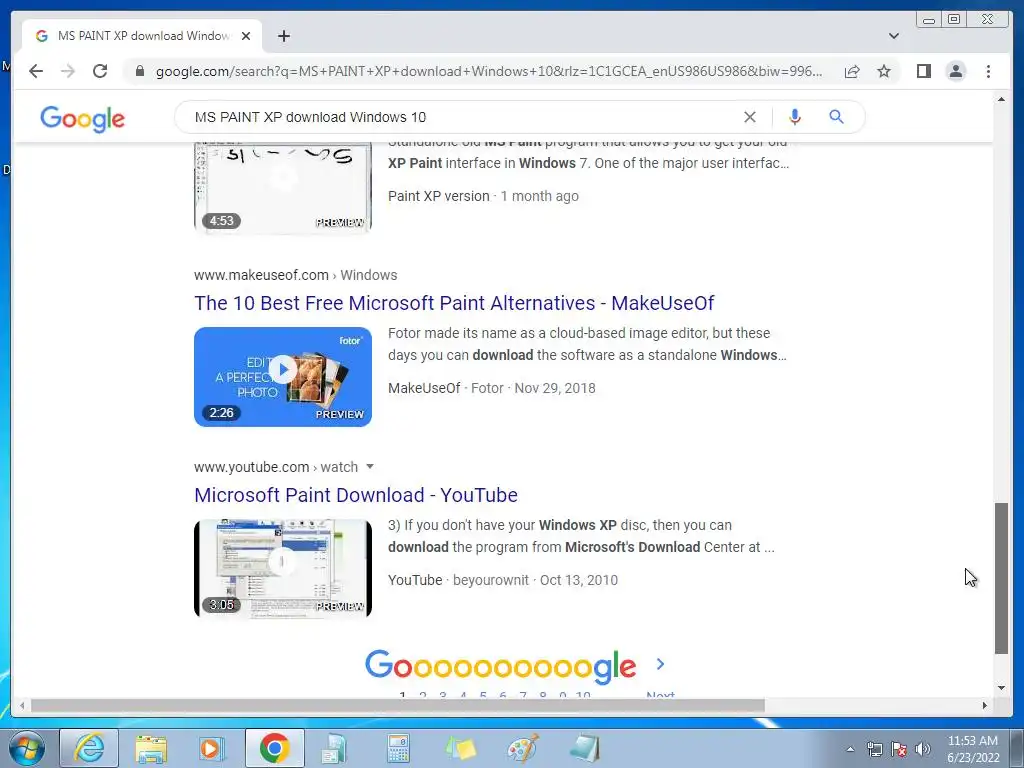
Task: Click 'YouTube · beyourownit · Oct 13, 2010' text
Action: 503,580
